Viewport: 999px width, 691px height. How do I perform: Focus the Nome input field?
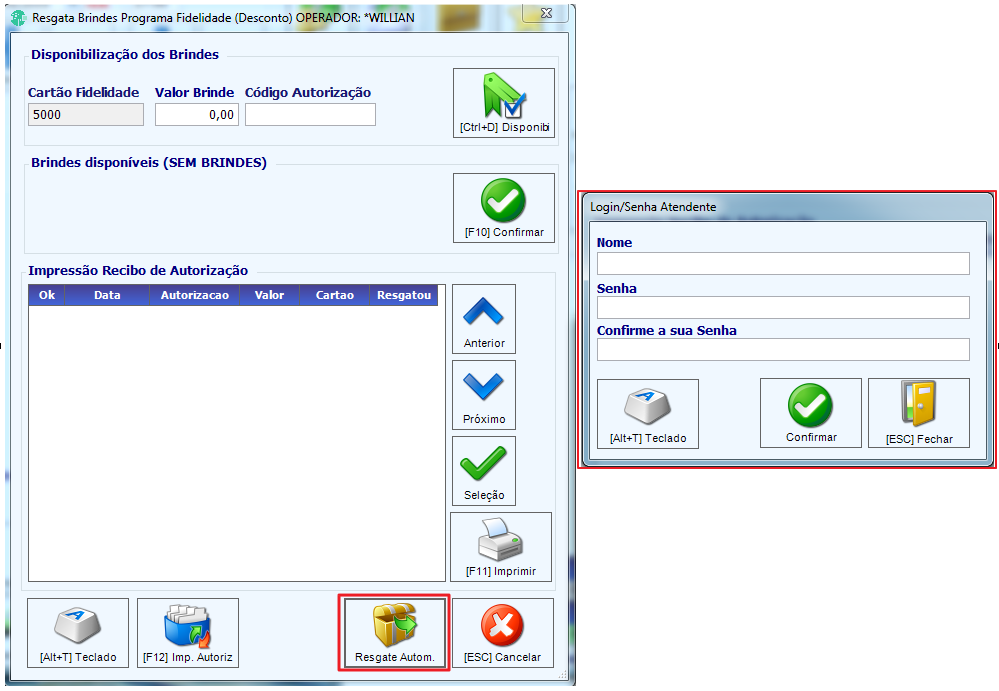(783, 264)
